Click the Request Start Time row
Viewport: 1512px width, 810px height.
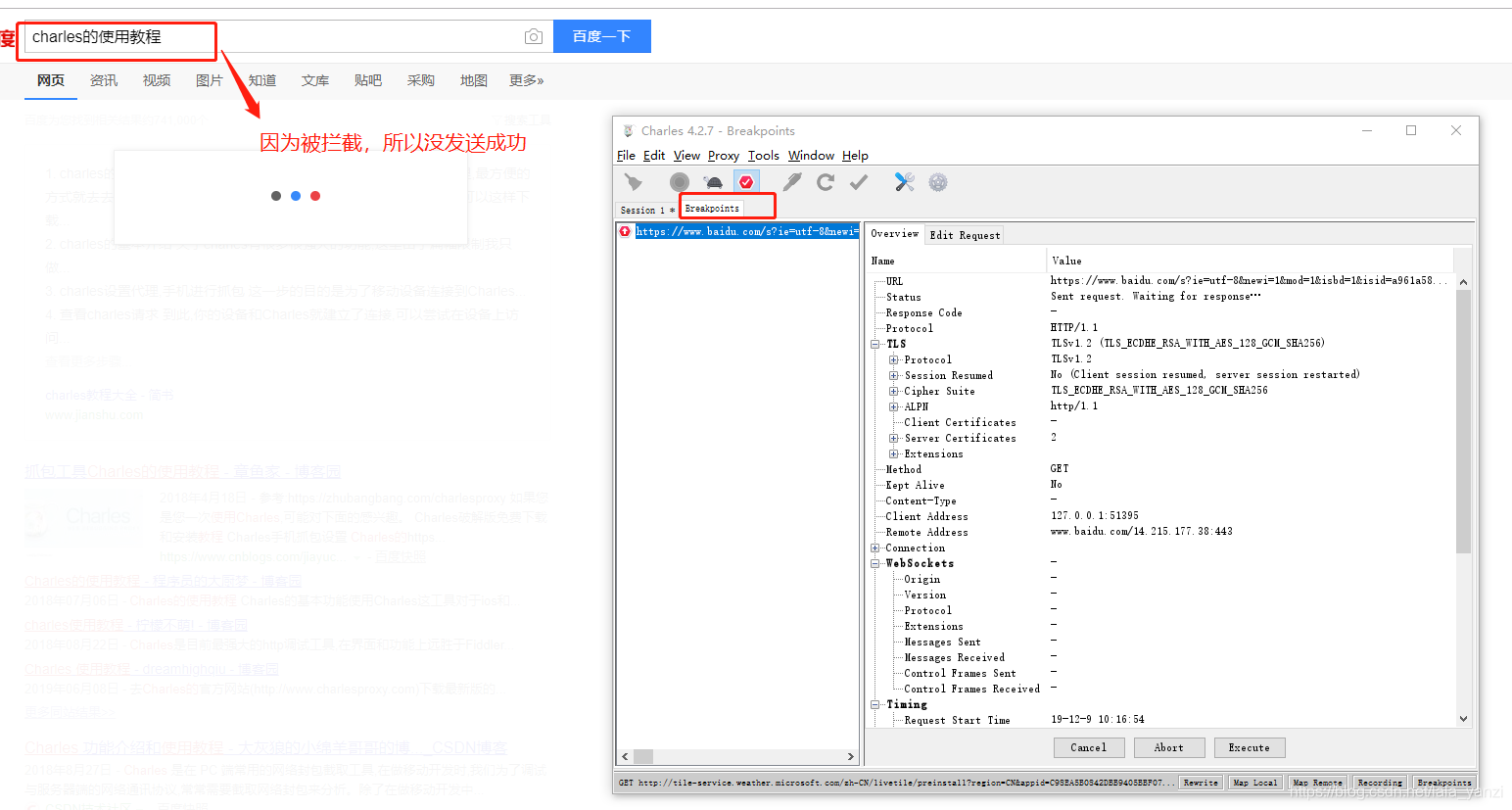tap(1160, 720)
